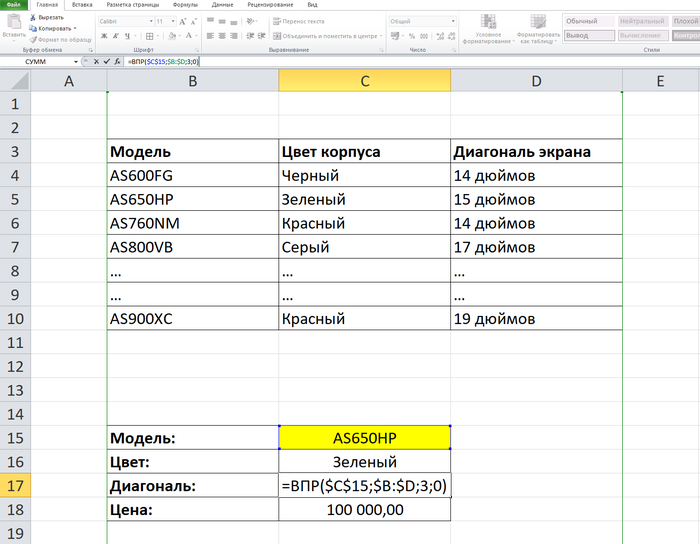Click the Cut (Вырезать) scissors icon

tap(33, 17)
